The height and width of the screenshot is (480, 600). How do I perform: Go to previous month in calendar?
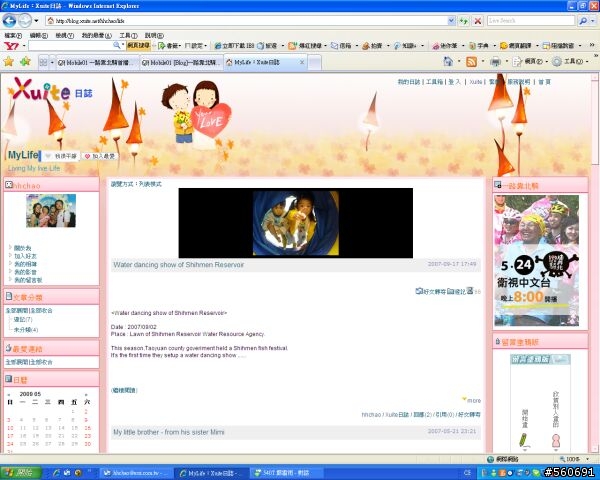9,395
